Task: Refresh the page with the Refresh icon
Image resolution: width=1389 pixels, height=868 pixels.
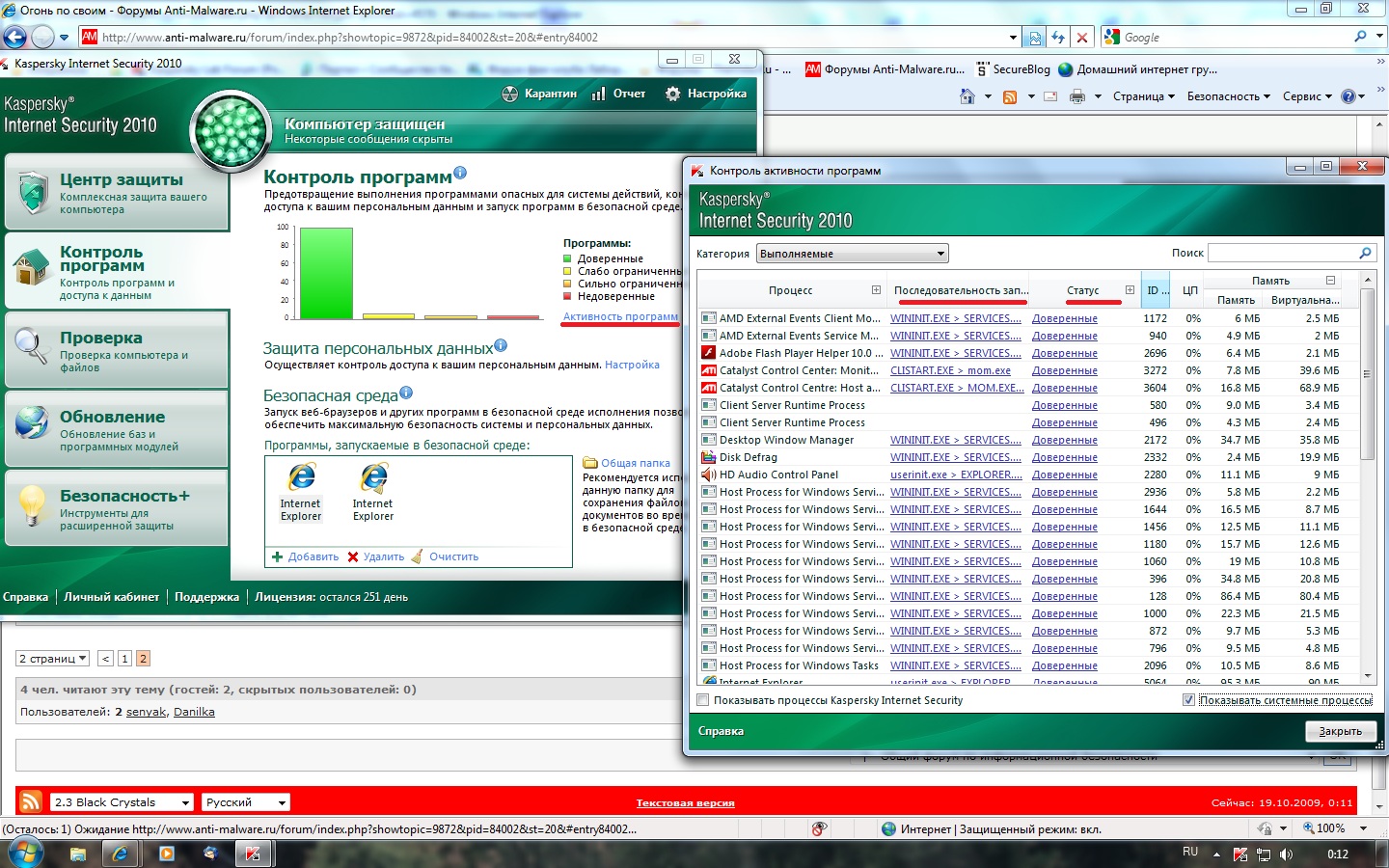Action: pyautogui.click(x=1058, y=38)
